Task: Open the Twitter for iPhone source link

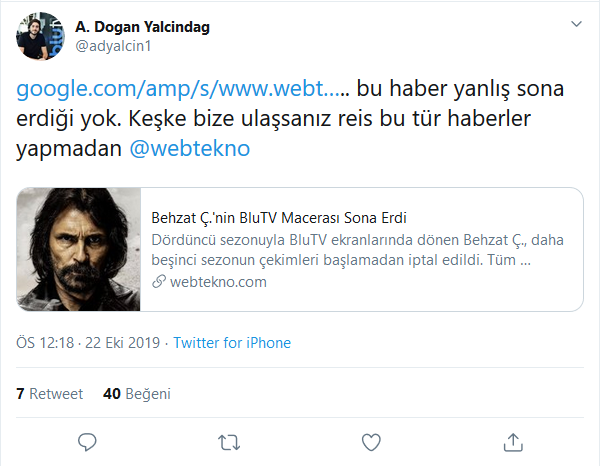Action: [x=232, y=343]
